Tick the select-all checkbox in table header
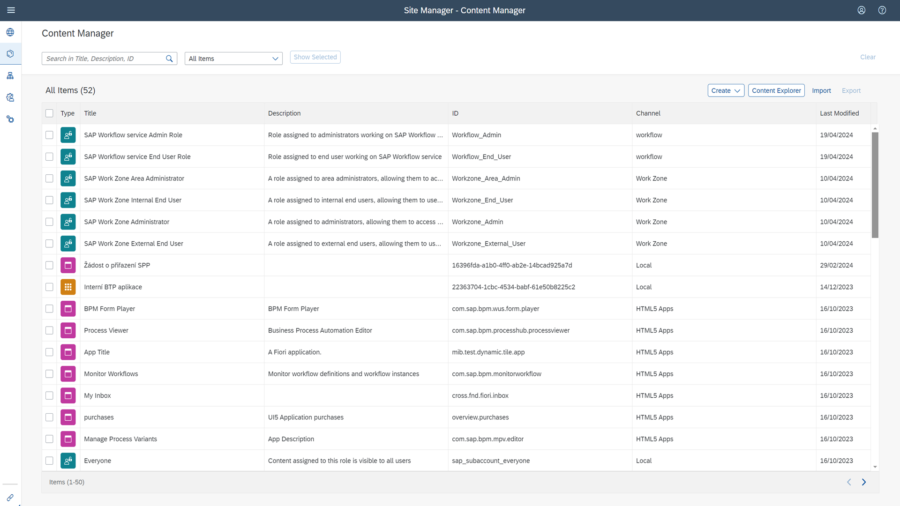The height and width of the screenshot is (506, 900). click(x=49, y=113)
